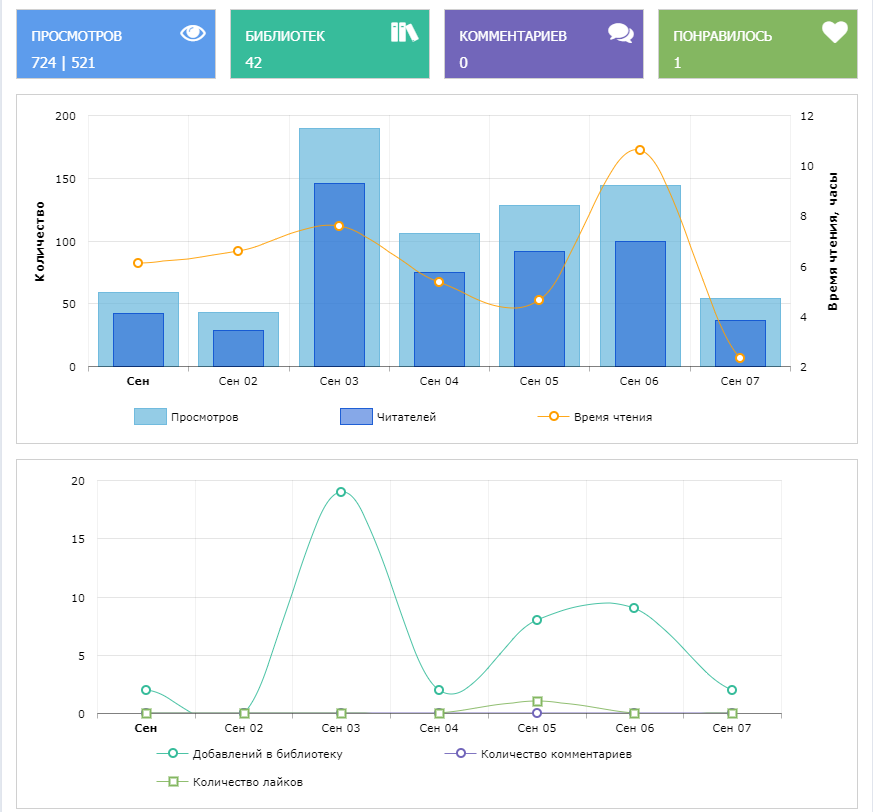Click library additions peak point at Сен 03
Screen dimensions: 873x812
[x=341, y=492]
